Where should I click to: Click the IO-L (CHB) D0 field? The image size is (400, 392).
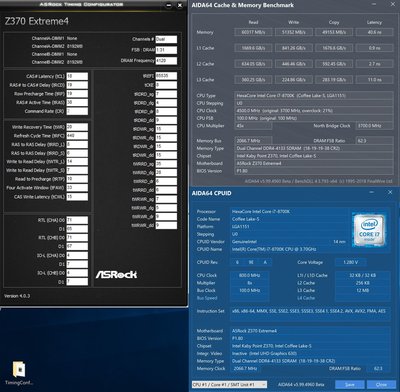(x=77, y=273)
